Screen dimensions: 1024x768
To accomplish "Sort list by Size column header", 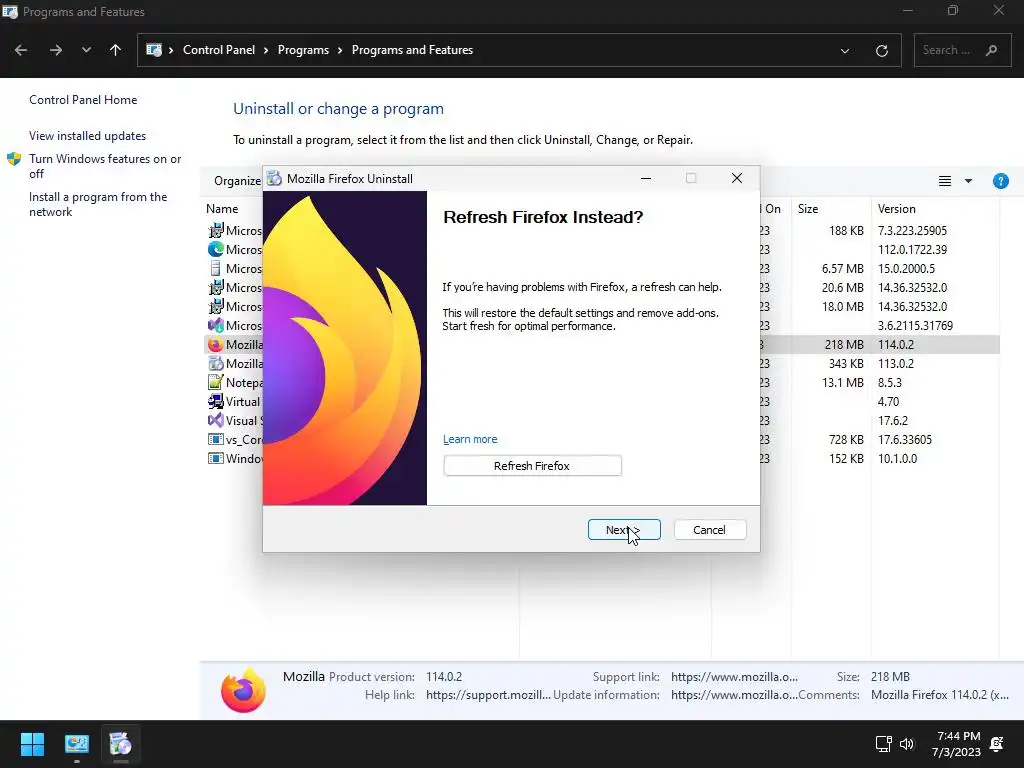I will click(x=808, y=209).
